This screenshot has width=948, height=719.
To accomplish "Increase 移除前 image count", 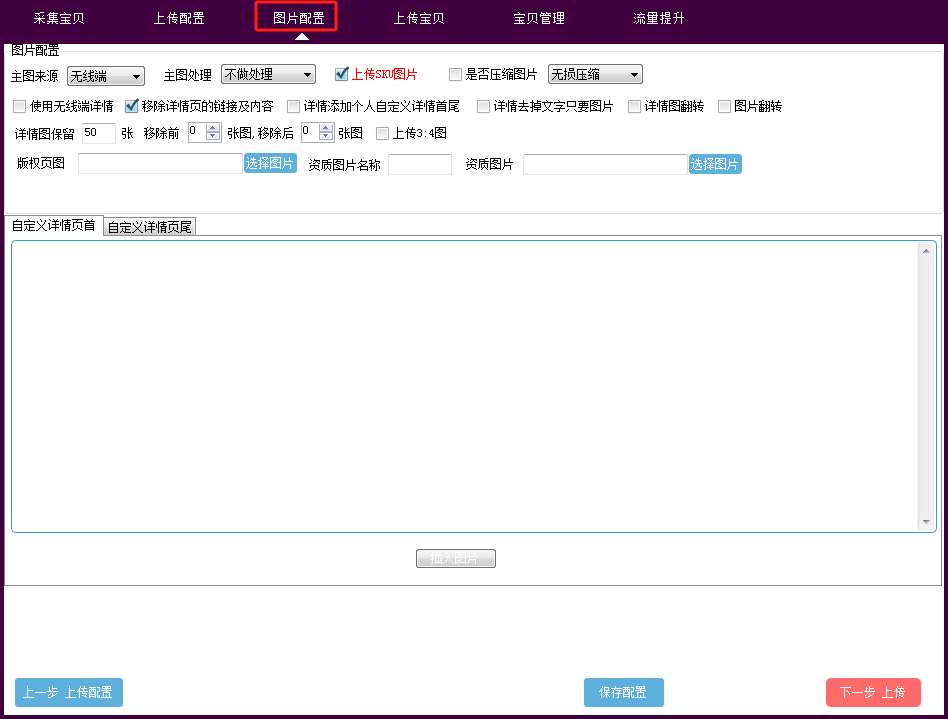I will click(213, 128).
